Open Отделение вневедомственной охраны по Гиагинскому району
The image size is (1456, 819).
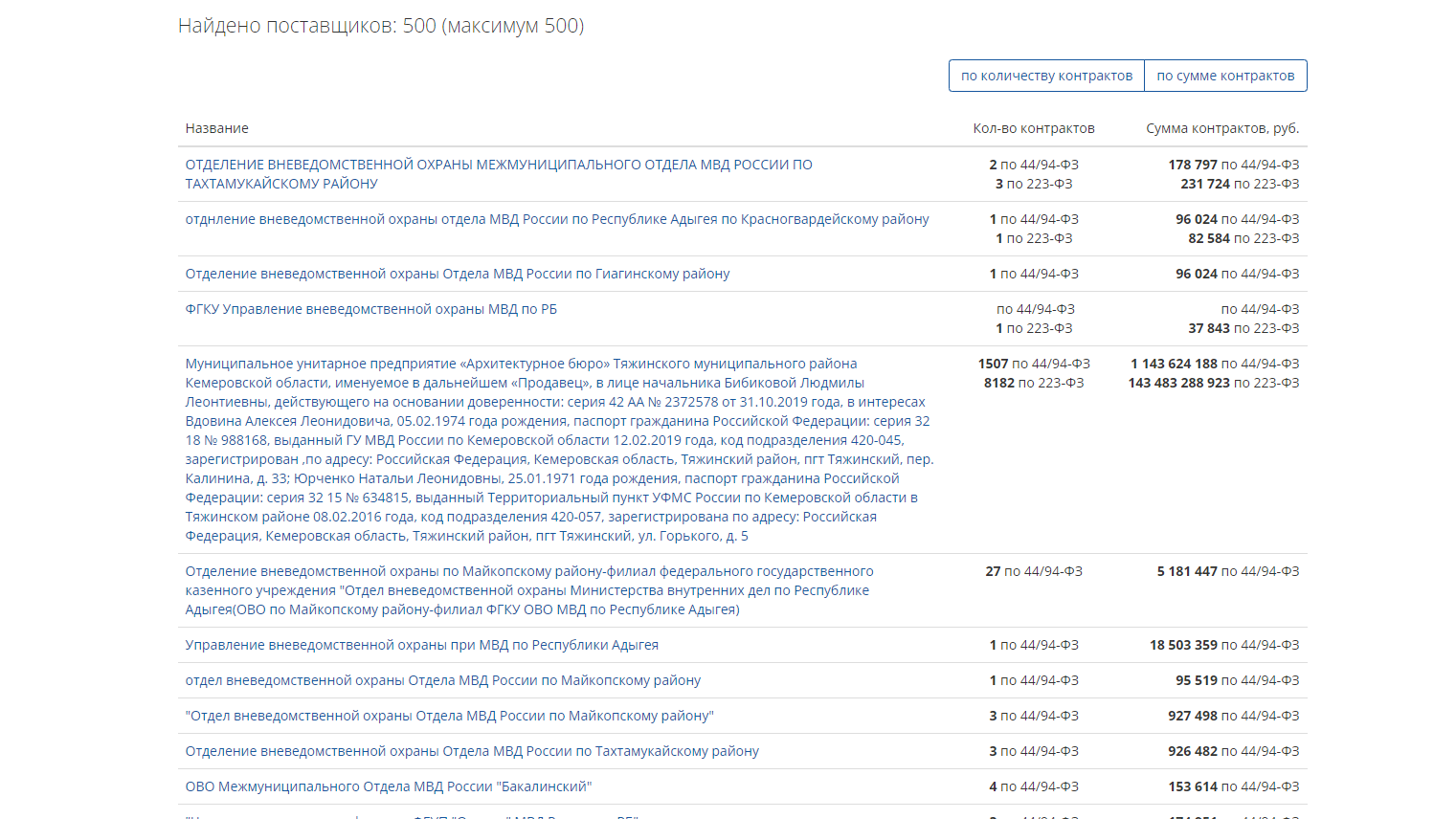click(458, 274)
